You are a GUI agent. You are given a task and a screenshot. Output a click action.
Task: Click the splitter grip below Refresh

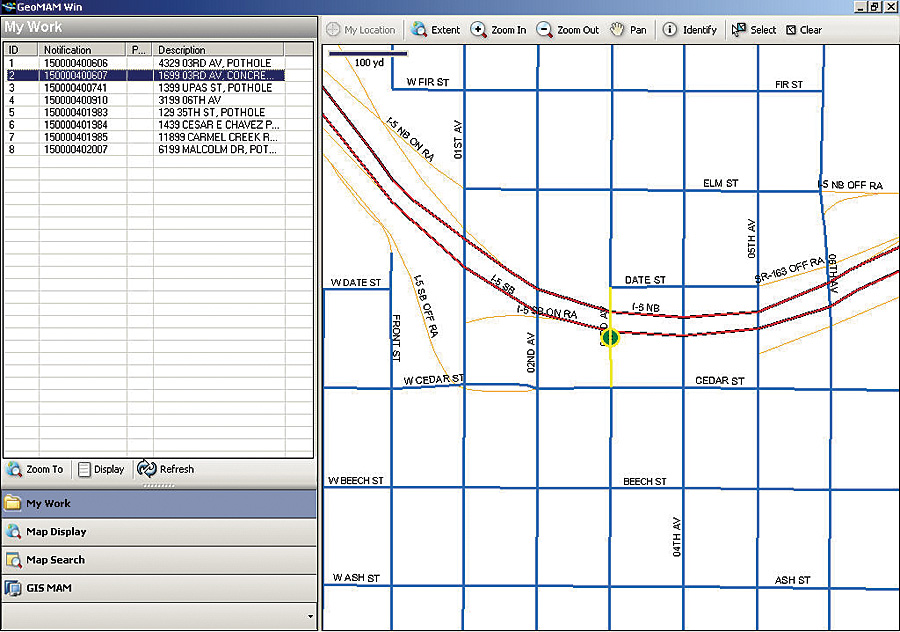coord(159,486)
